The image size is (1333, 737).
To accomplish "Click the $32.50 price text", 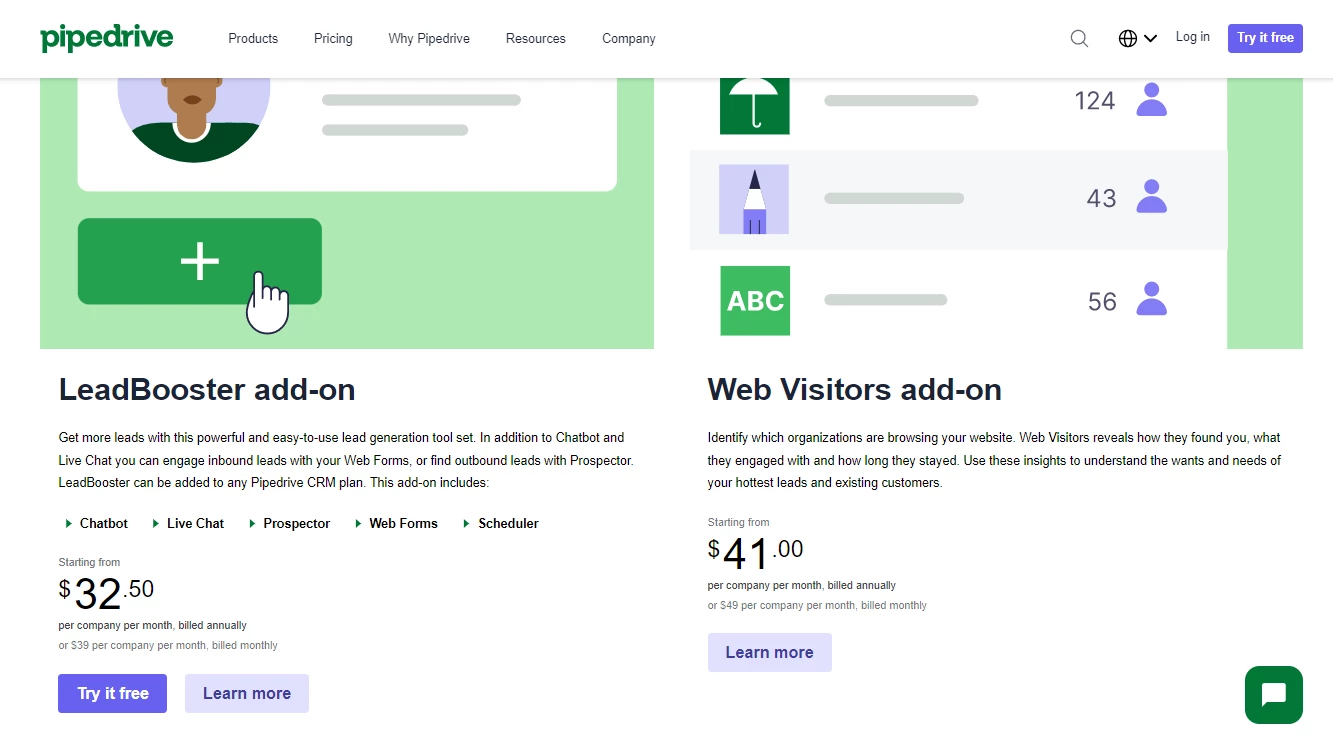I will (107, 594).
